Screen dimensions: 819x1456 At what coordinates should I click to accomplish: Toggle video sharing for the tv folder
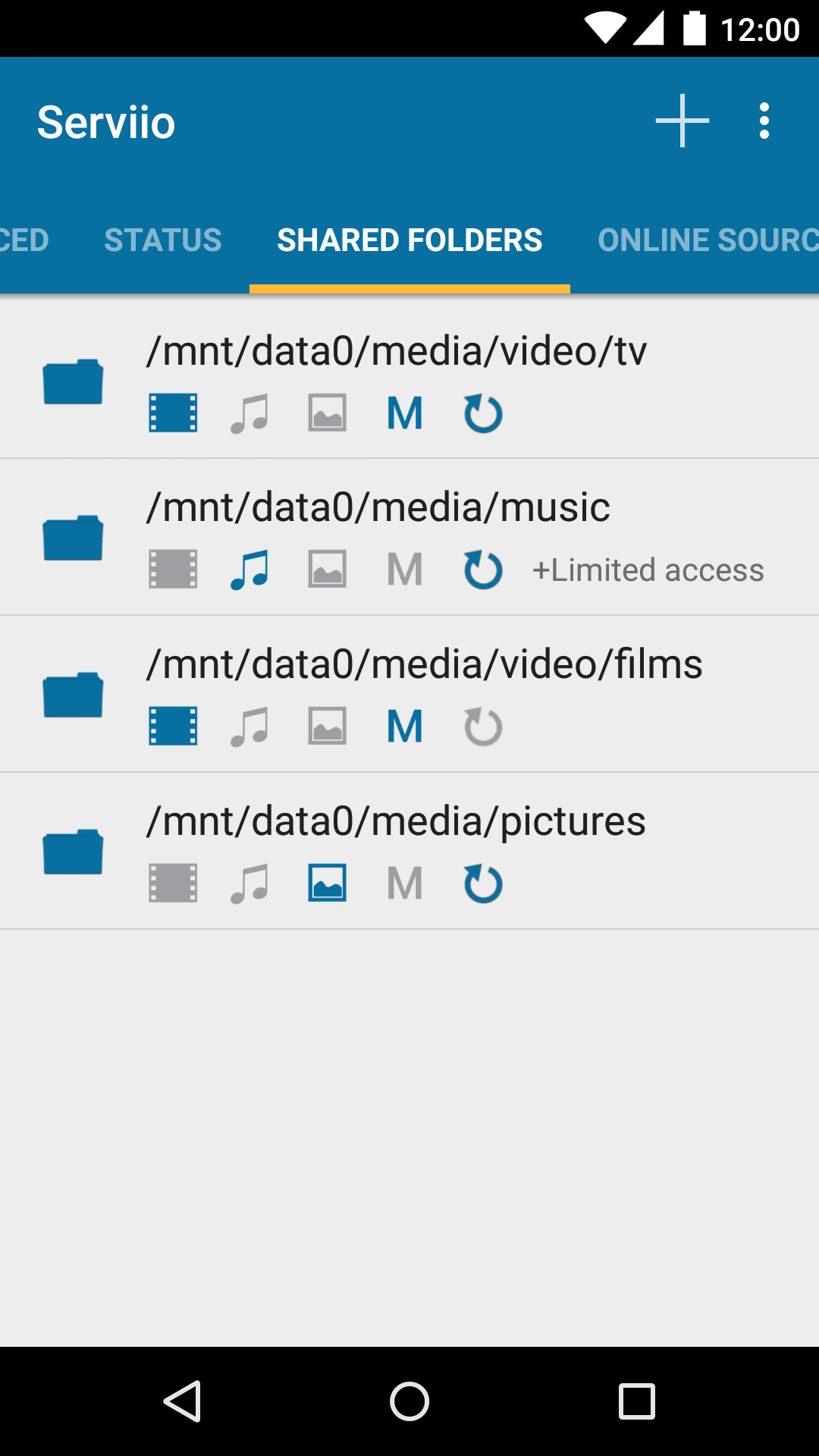(x=173, y=413)
